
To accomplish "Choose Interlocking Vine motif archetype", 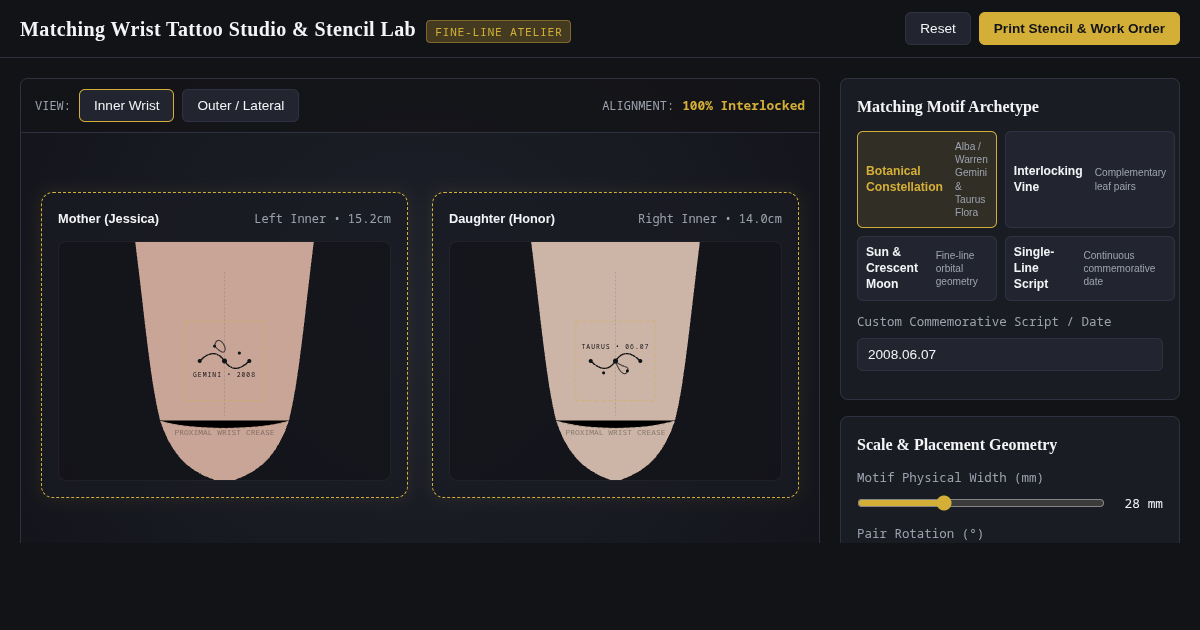I will (1090, 179).
